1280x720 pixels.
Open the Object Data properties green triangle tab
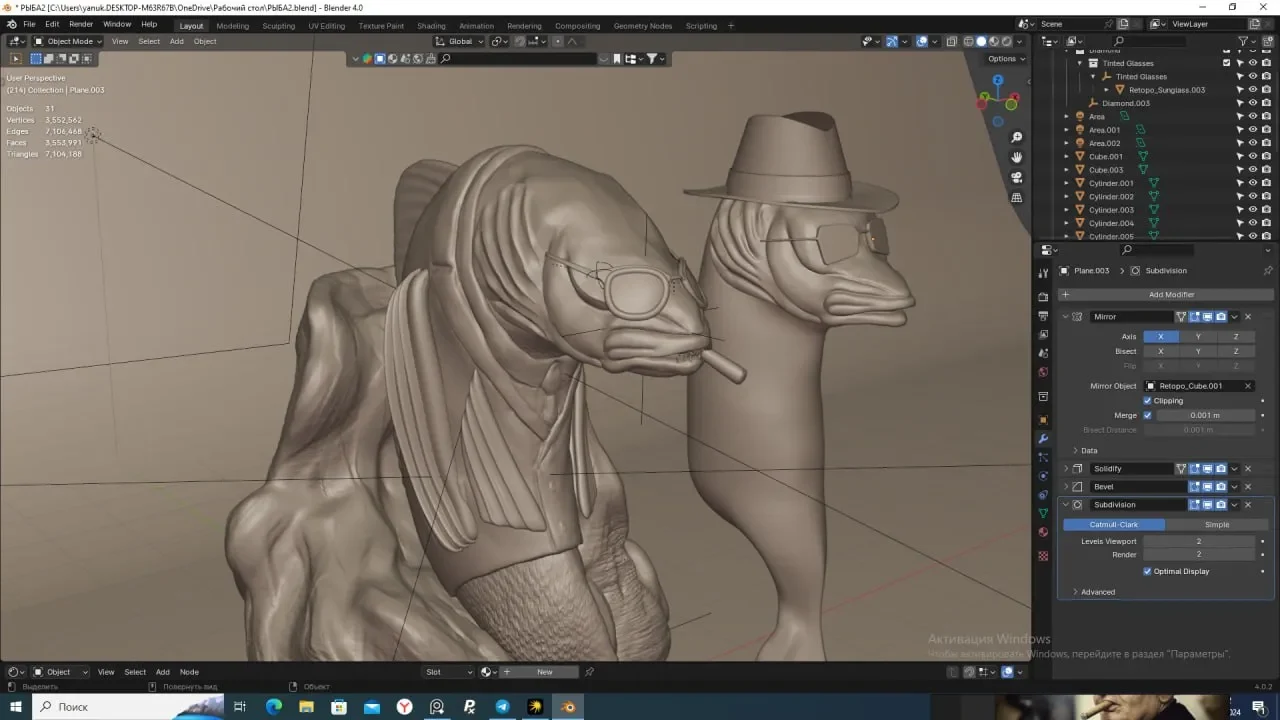1043,513
